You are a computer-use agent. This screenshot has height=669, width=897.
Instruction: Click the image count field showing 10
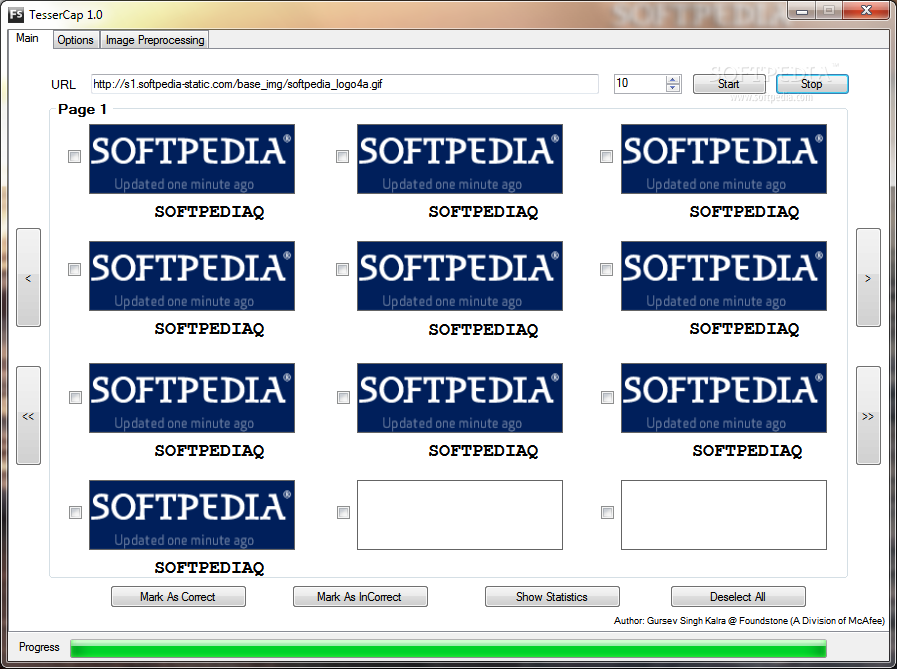pyautogui.click(x=640, y=84)
